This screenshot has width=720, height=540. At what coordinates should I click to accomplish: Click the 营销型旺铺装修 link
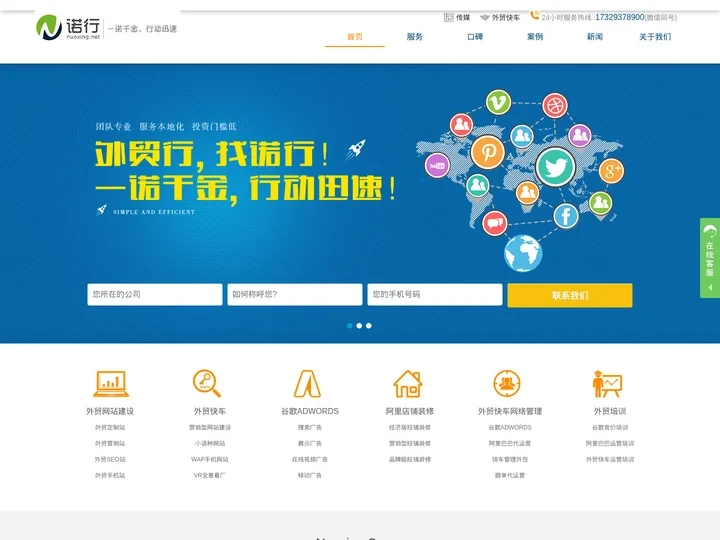pyautogui.click(x=410, y=443)
